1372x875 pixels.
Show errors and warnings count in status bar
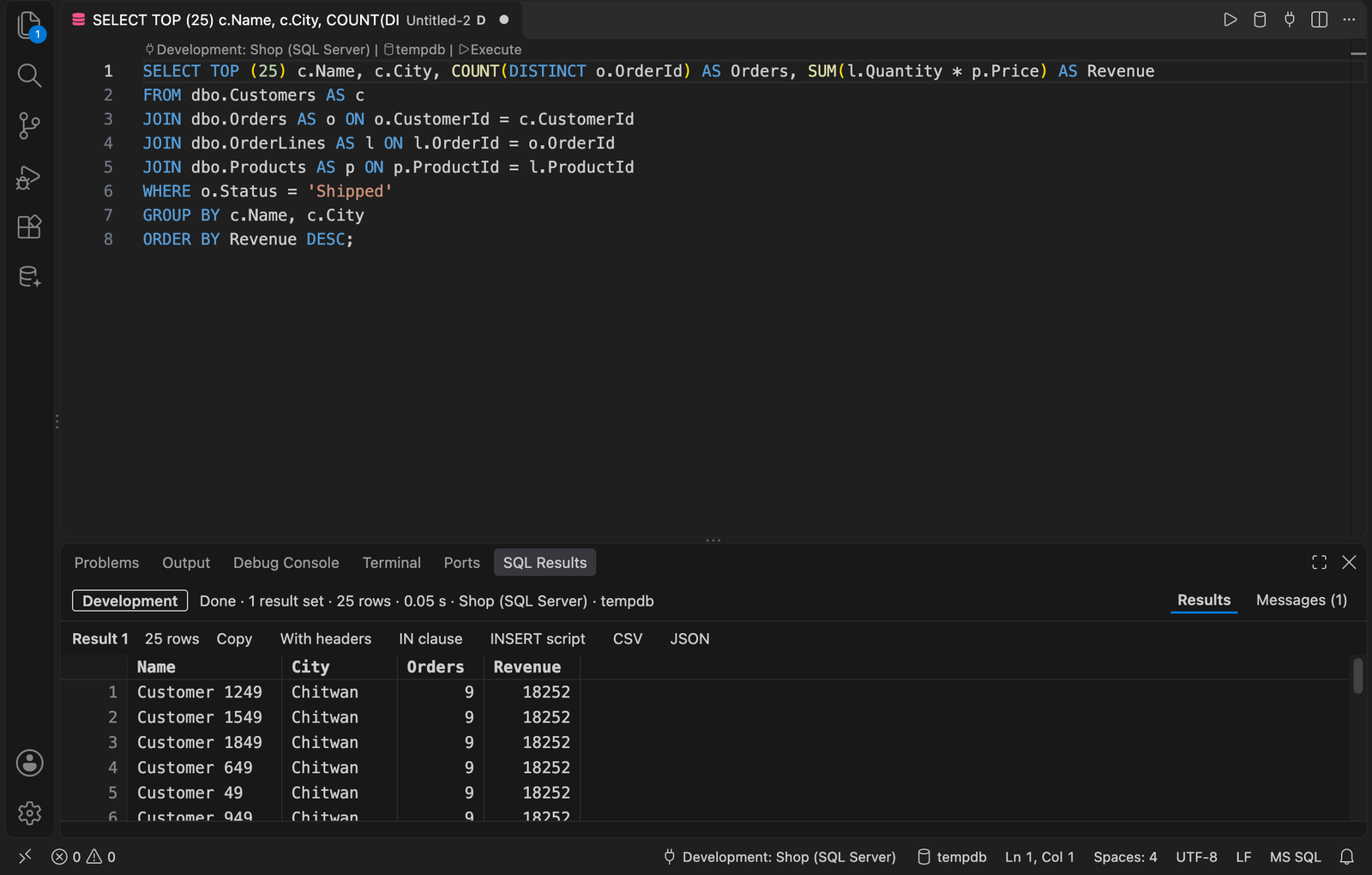point(83,857)
